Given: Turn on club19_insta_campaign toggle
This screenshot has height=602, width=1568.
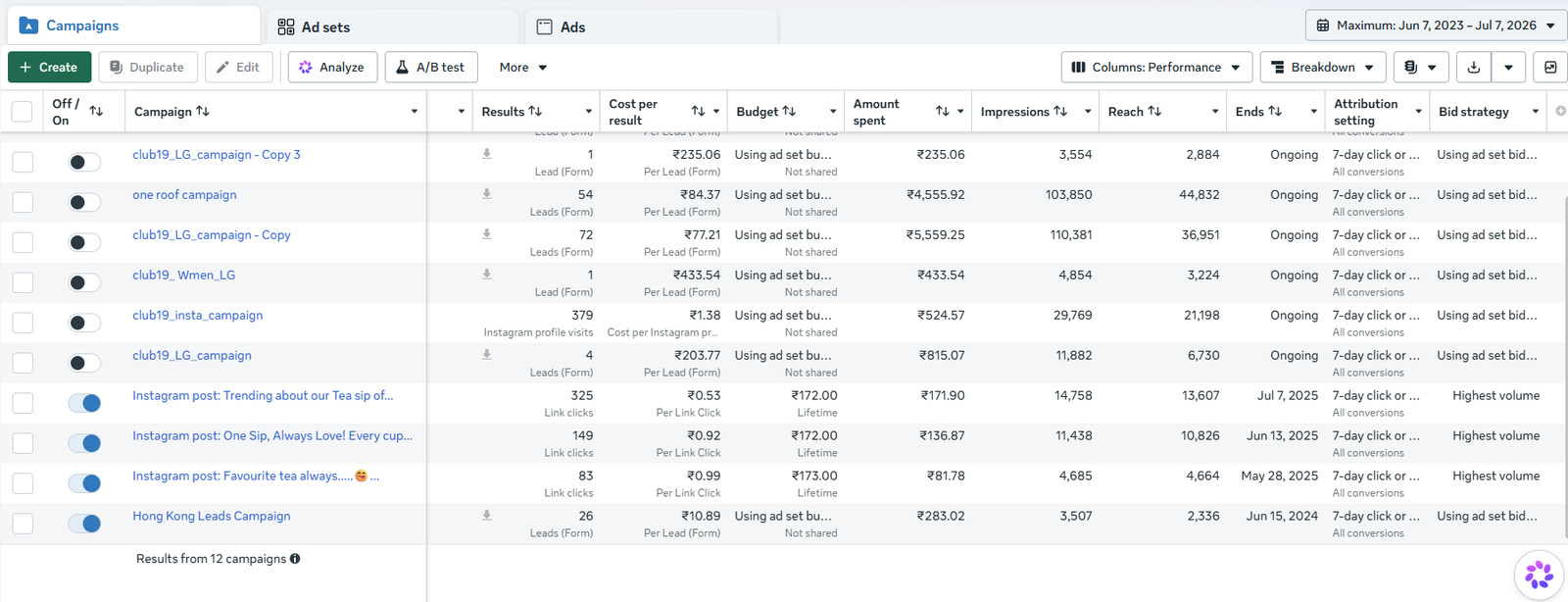Looking at the screenshot, I should click(x=84, y=323).
